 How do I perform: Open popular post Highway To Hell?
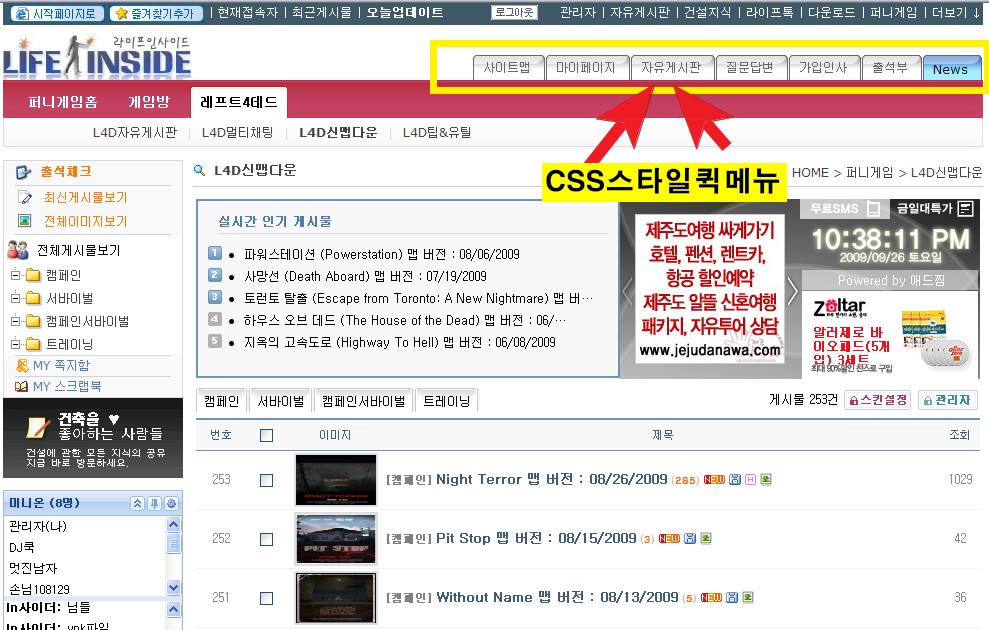point(399,342)
